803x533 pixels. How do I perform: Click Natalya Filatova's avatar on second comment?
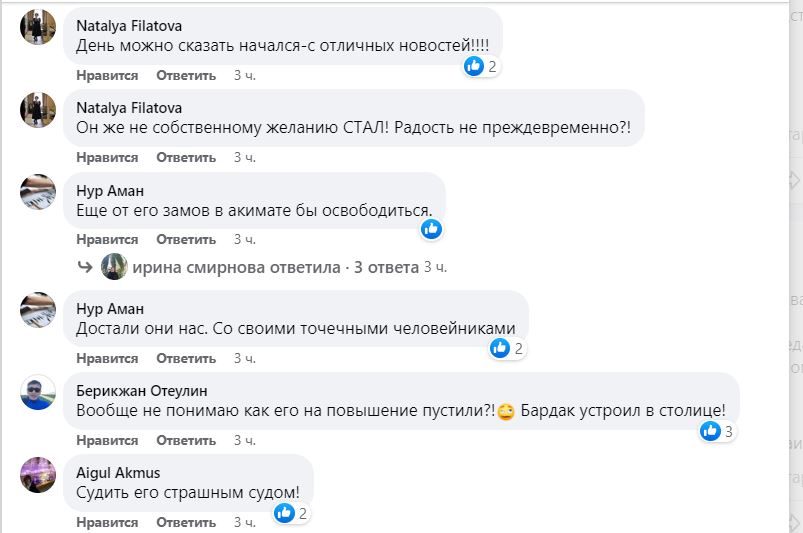point(38,109)
